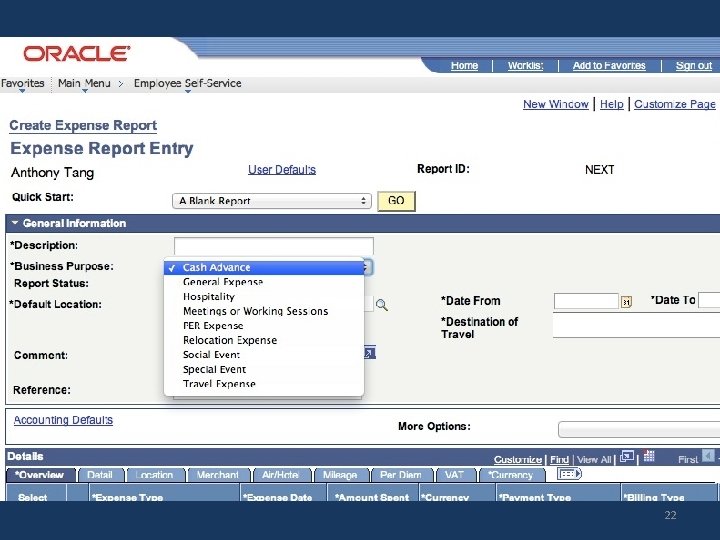Open Create Expense Report link
The width and height of the screenshot is (720, 540).
click(83, 125)
